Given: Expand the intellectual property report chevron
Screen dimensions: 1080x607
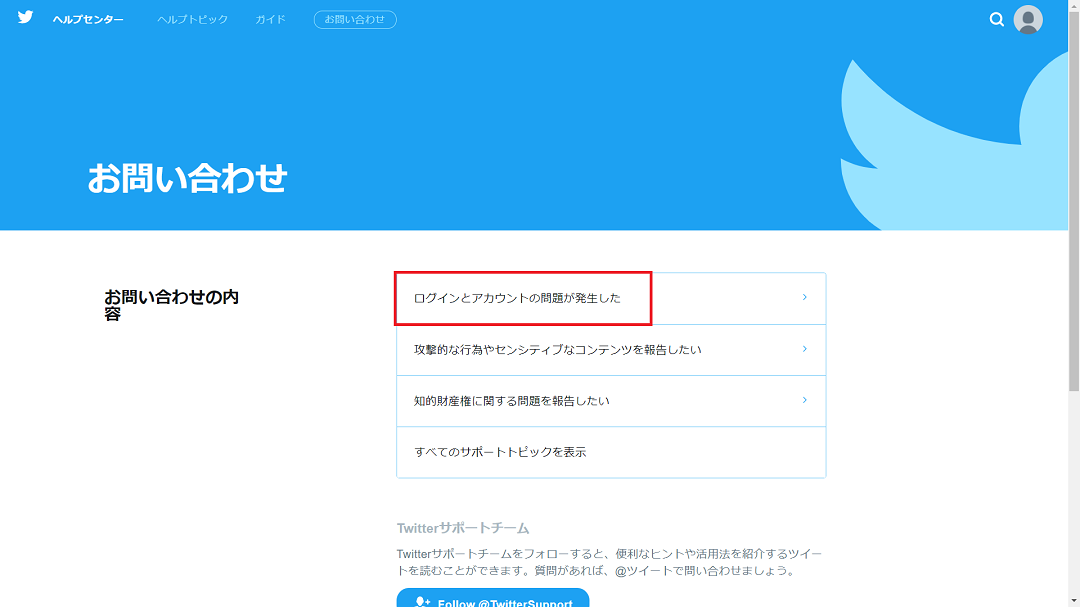Looking at the screenshot, I should point(804,400).
